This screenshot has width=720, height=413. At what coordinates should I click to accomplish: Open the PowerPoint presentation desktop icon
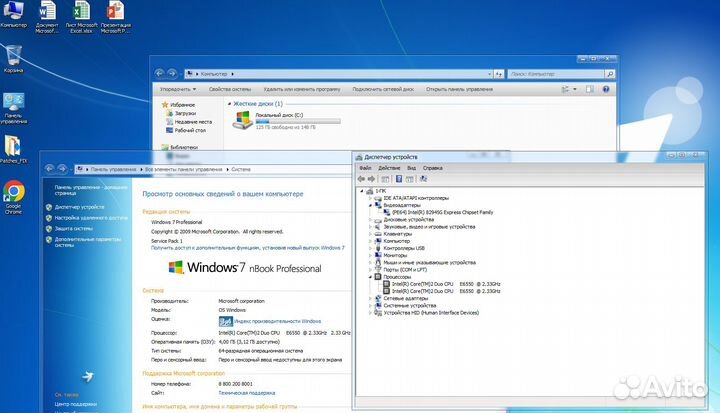coord(116,17)
